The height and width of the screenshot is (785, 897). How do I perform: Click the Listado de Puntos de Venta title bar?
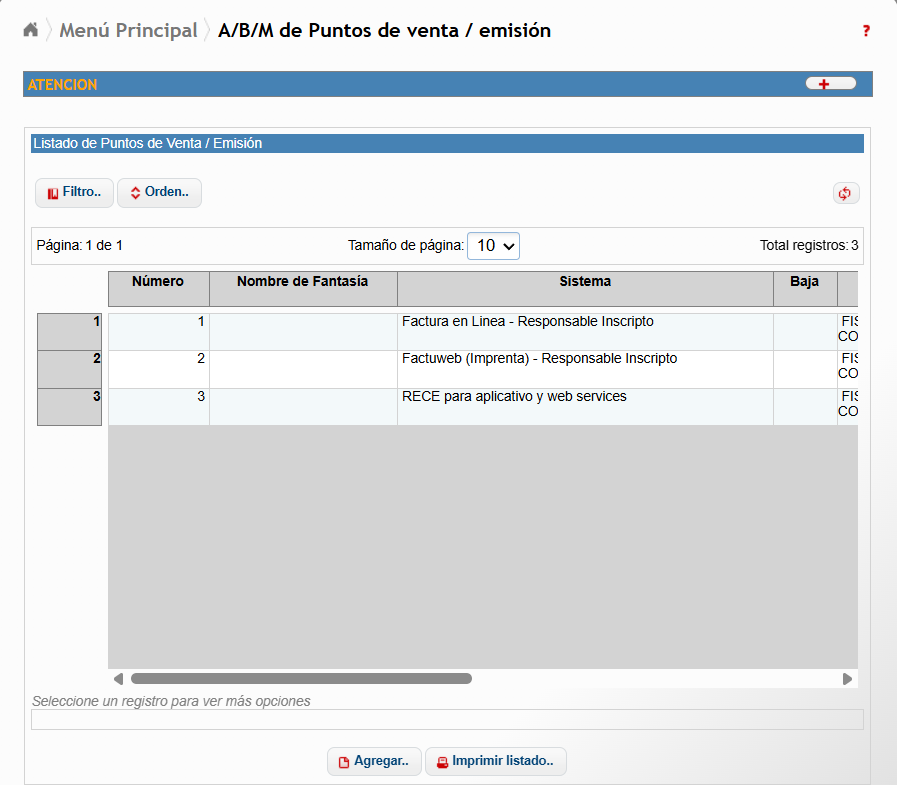click(x=447, y=143)
